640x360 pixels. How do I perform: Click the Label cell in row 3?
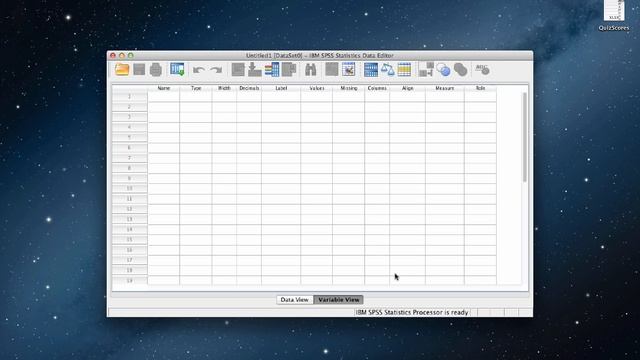(x=281, y=117)
